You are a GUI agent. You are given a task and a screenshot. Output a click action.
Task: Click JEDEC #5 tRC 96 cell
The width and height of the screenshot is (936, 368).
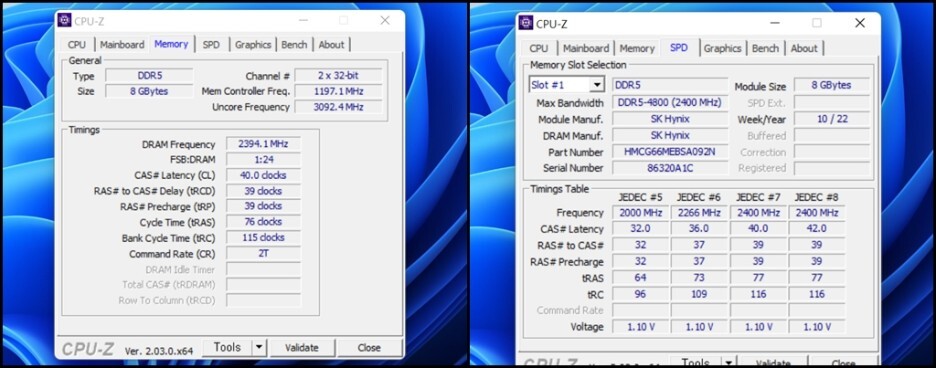(x=640, y=294)
